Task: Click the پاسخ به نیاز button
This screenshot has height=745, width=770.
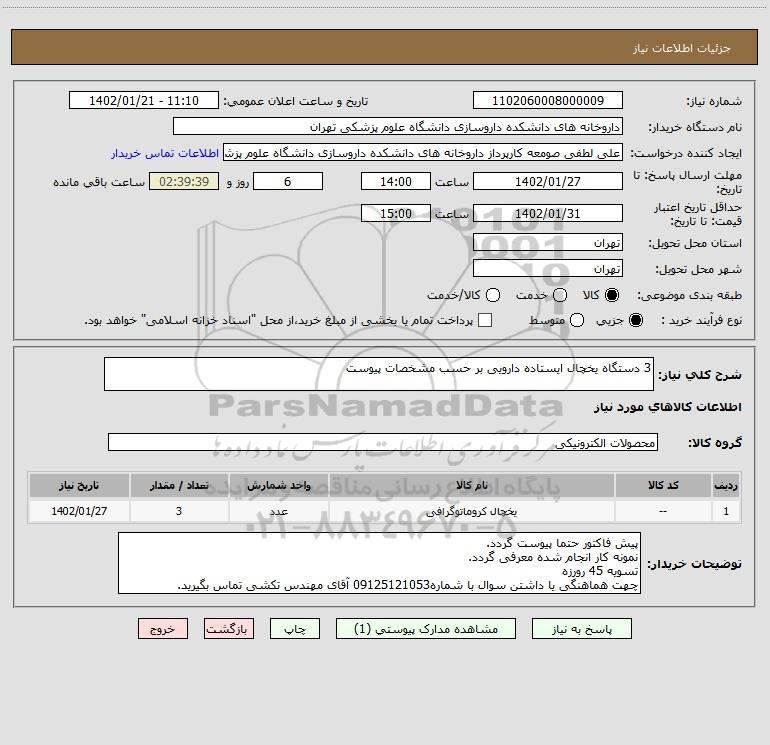Action: pyautogui.click(x=581, y=629)
